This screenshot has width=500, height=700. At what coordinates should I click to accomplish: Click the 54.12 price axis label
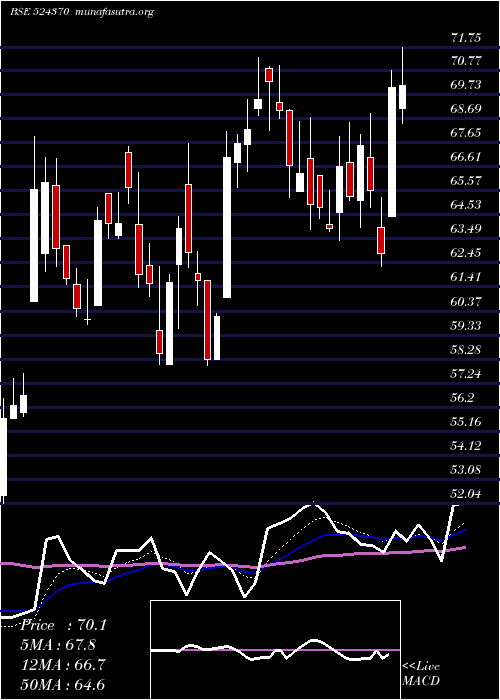click(466, 446)
